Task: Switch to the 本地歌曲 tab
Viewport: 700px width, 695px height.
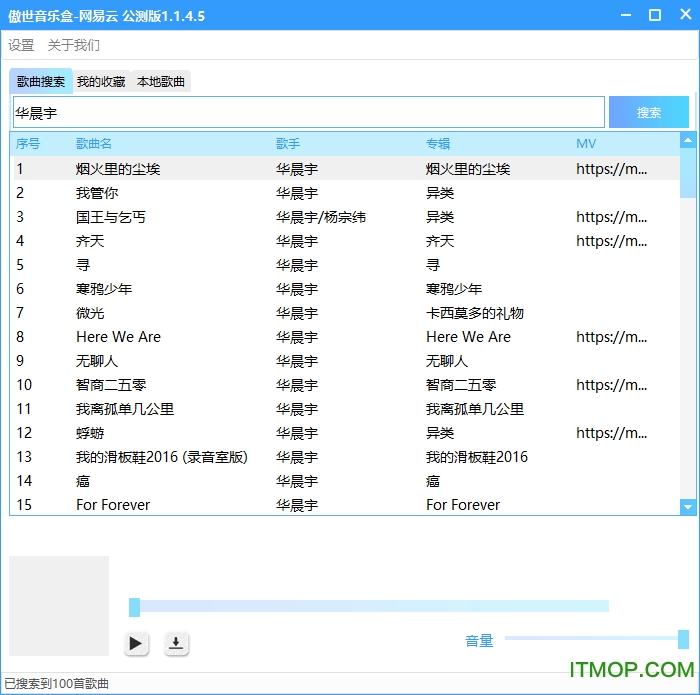Action: point(161,82)
